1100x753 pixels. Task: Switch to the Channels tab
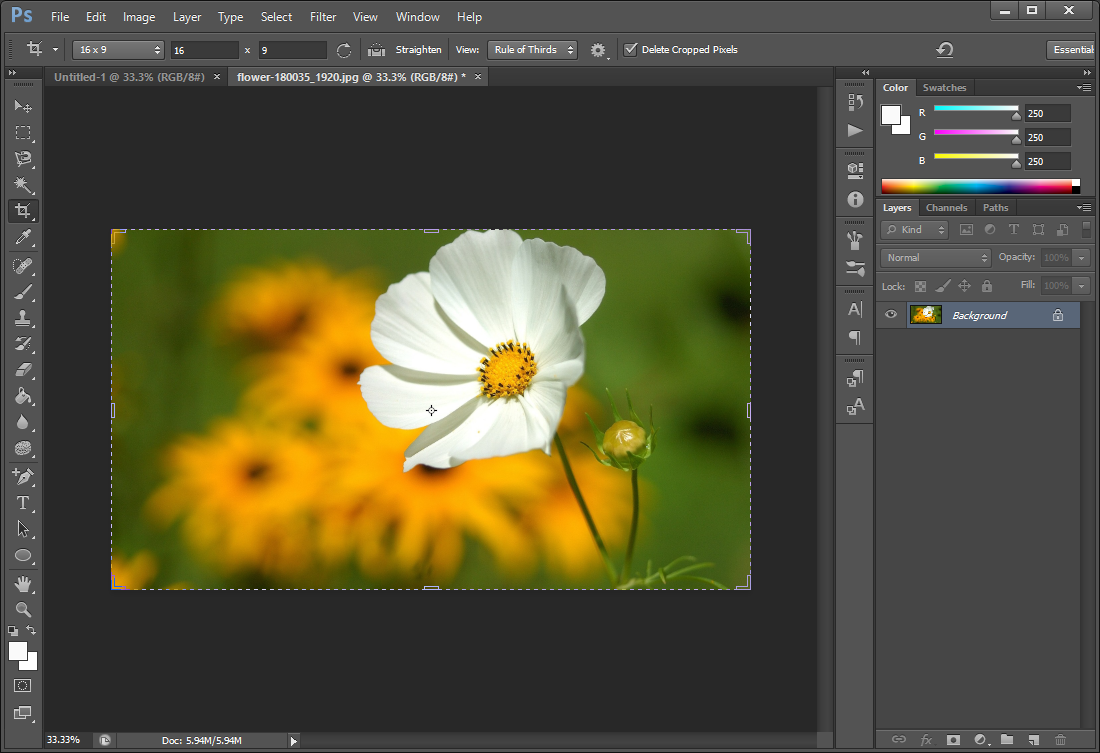(x=946, y=208)
